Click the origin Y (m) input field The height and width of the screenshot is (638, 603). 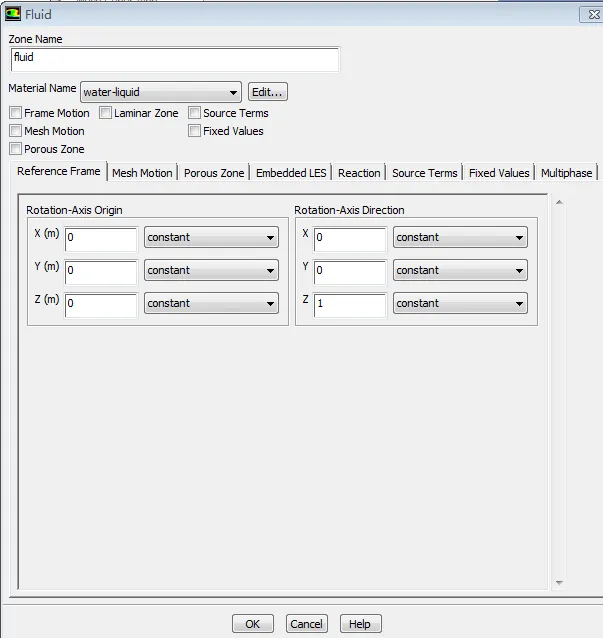pyautogui.click(x=101, y=272)
